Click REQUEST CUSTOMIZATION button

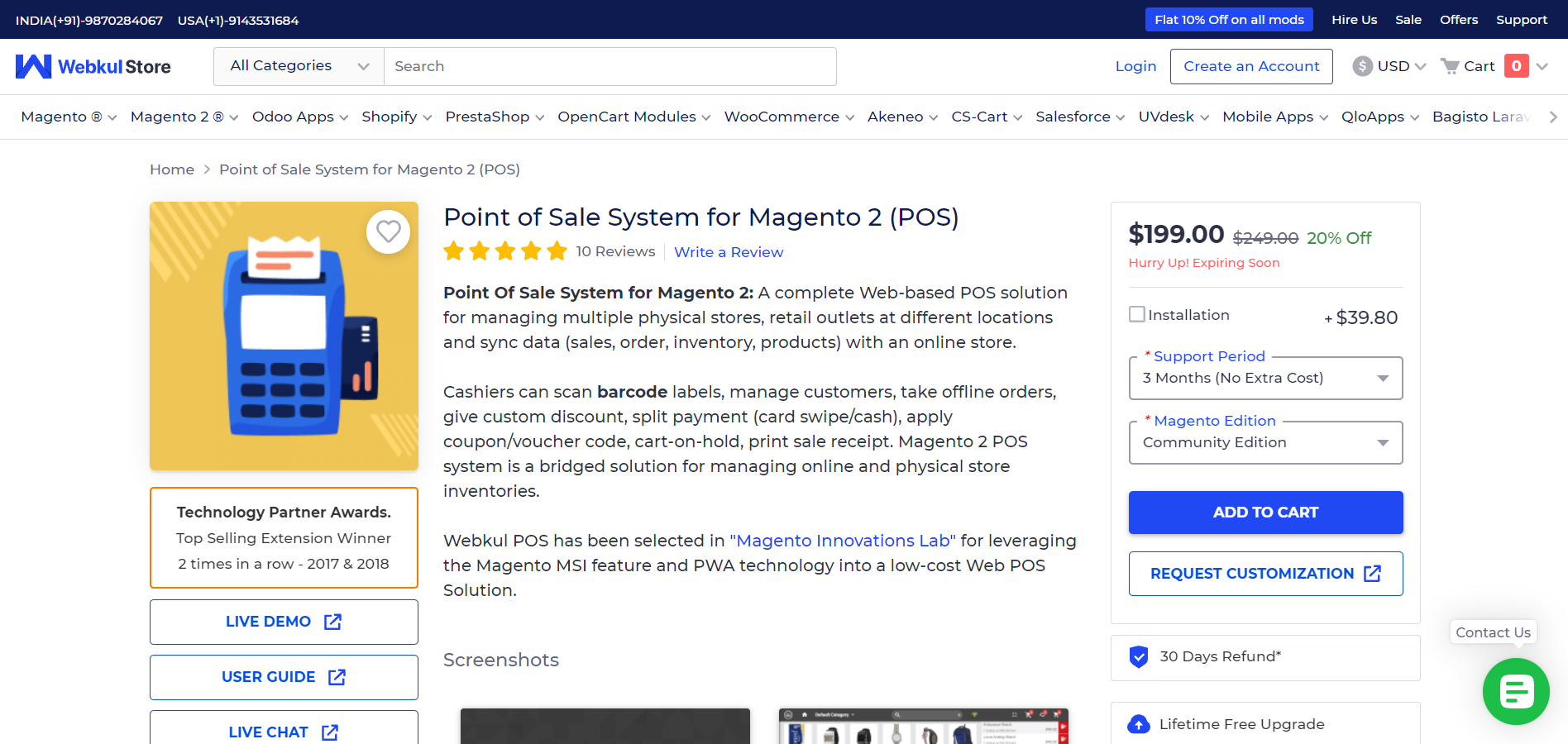pos(1265,574)
